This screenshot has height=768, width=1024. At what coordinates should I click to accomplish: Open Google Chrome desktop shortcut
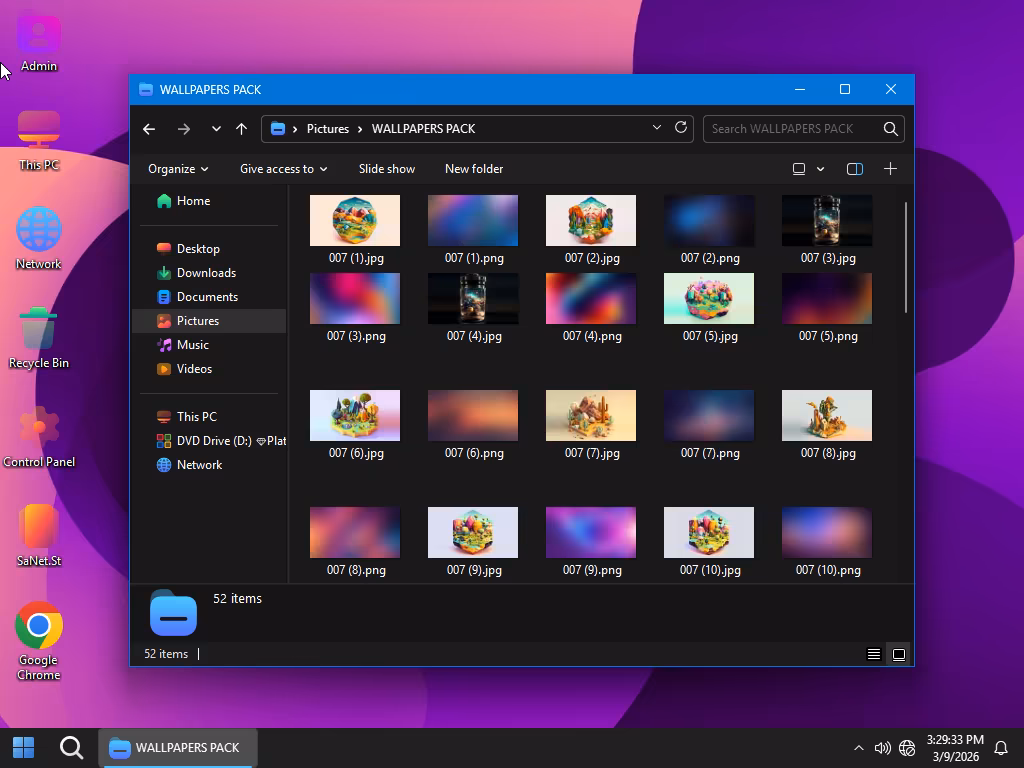click(39, 626)
